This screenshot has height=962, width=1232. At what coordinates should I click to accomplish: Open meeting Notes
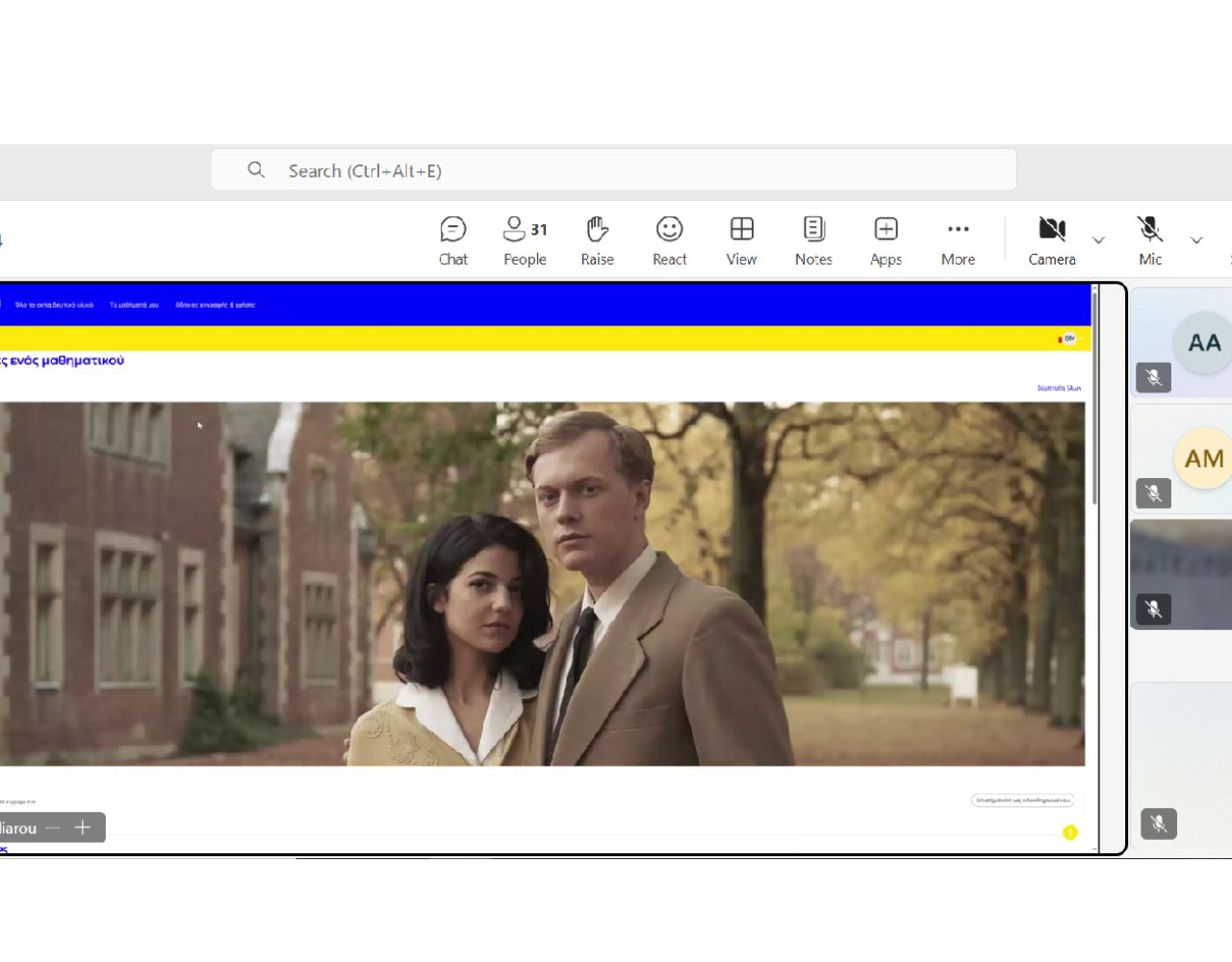pyautogui.click(x=813, y=241)
